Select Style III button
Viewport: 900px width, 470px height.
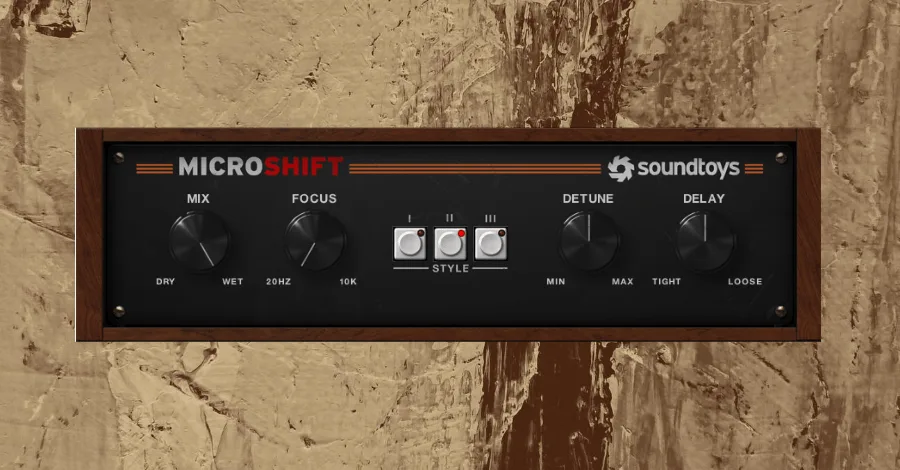coord(491,243)
